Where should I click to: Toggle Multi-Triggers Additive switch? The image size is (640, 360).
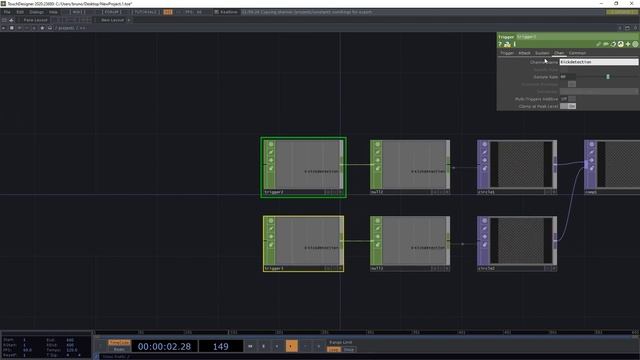tap(568, 99)
